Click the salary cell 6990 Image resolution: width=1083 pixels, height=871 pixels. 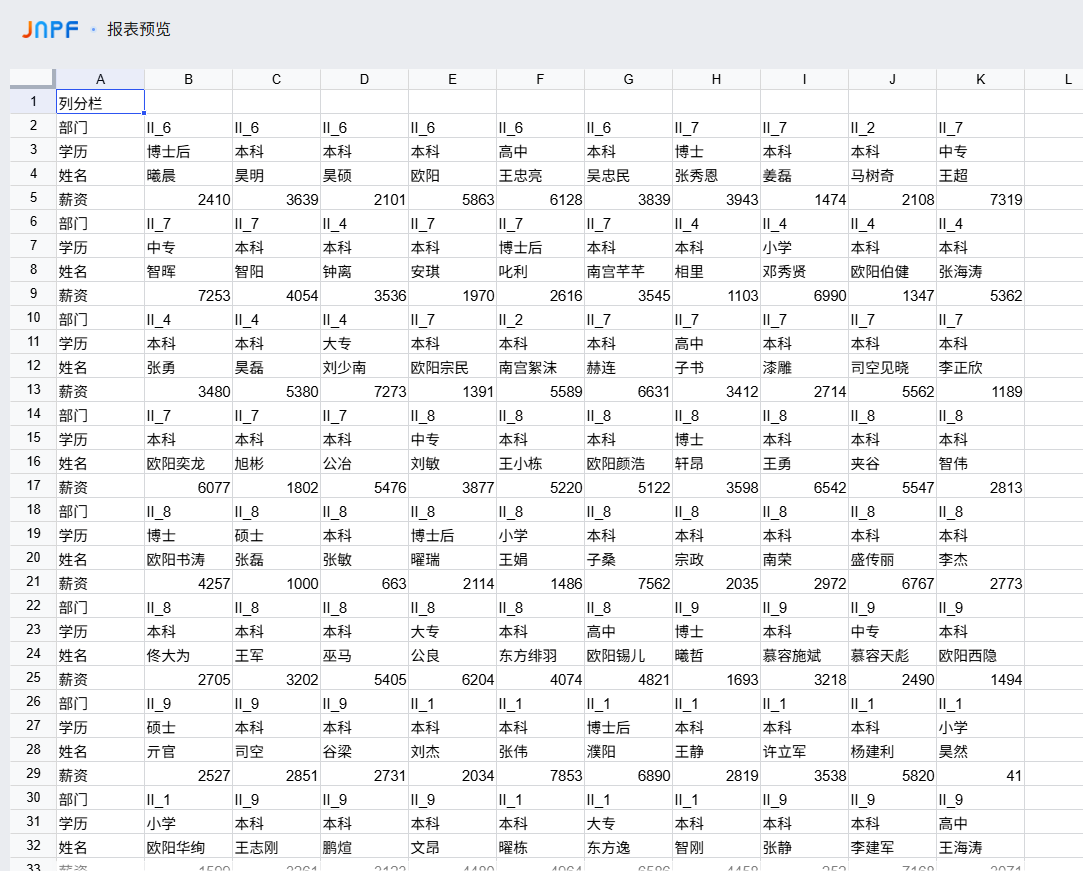pyautogui.click(x=805, y=295)
